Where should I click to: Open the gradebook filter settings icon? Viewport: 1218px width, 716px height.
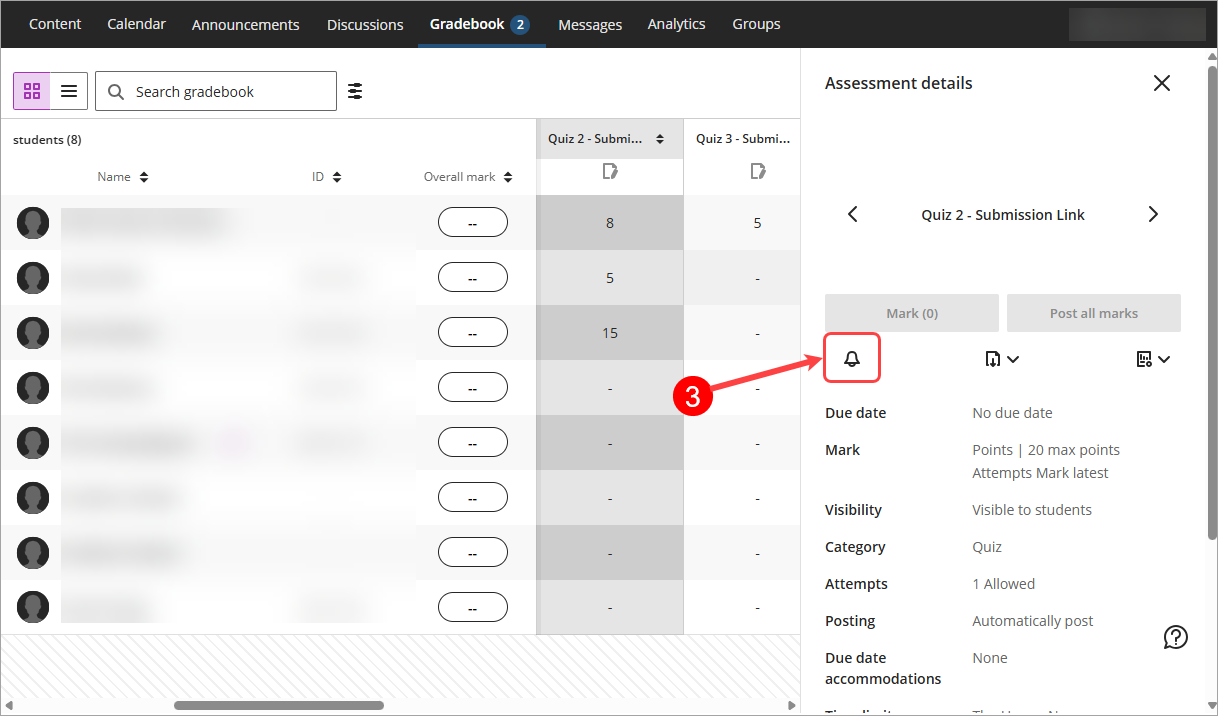tap(355, 91)
